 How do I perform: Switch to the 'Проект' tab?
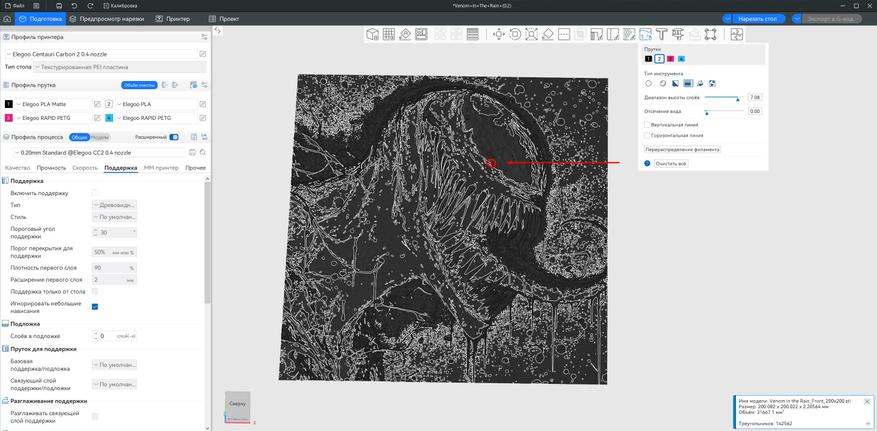point(224,18)
